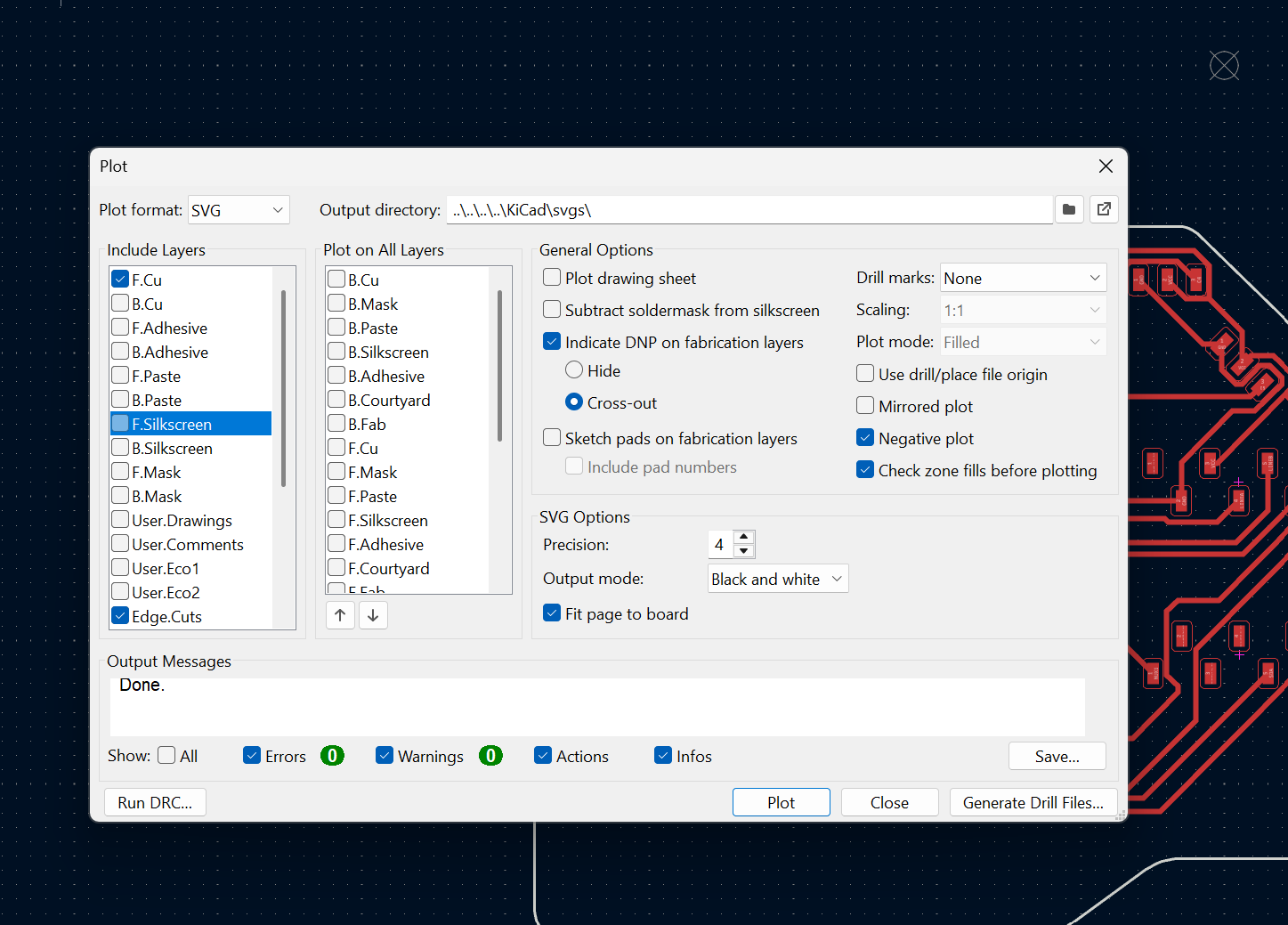Image resolution: width=1288 pixels, height=925 pixels.
Task: Toggle Infos message filter
Action: point(663,755)
